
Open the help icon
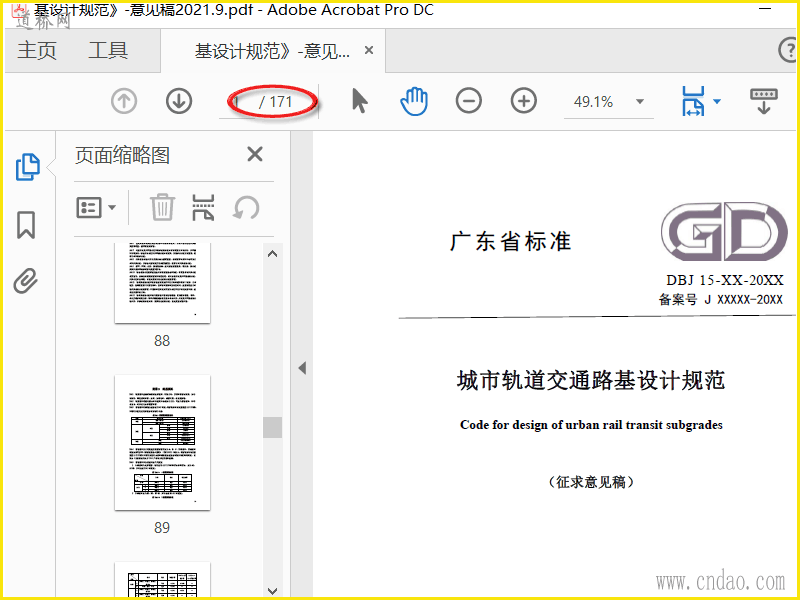point(788,51)
